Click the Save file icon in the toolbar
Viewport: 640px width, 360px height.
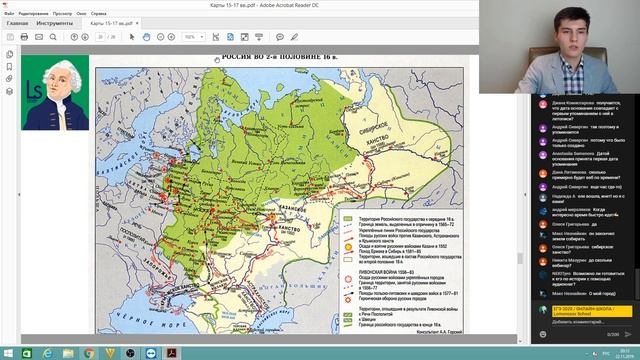(10, 37)
